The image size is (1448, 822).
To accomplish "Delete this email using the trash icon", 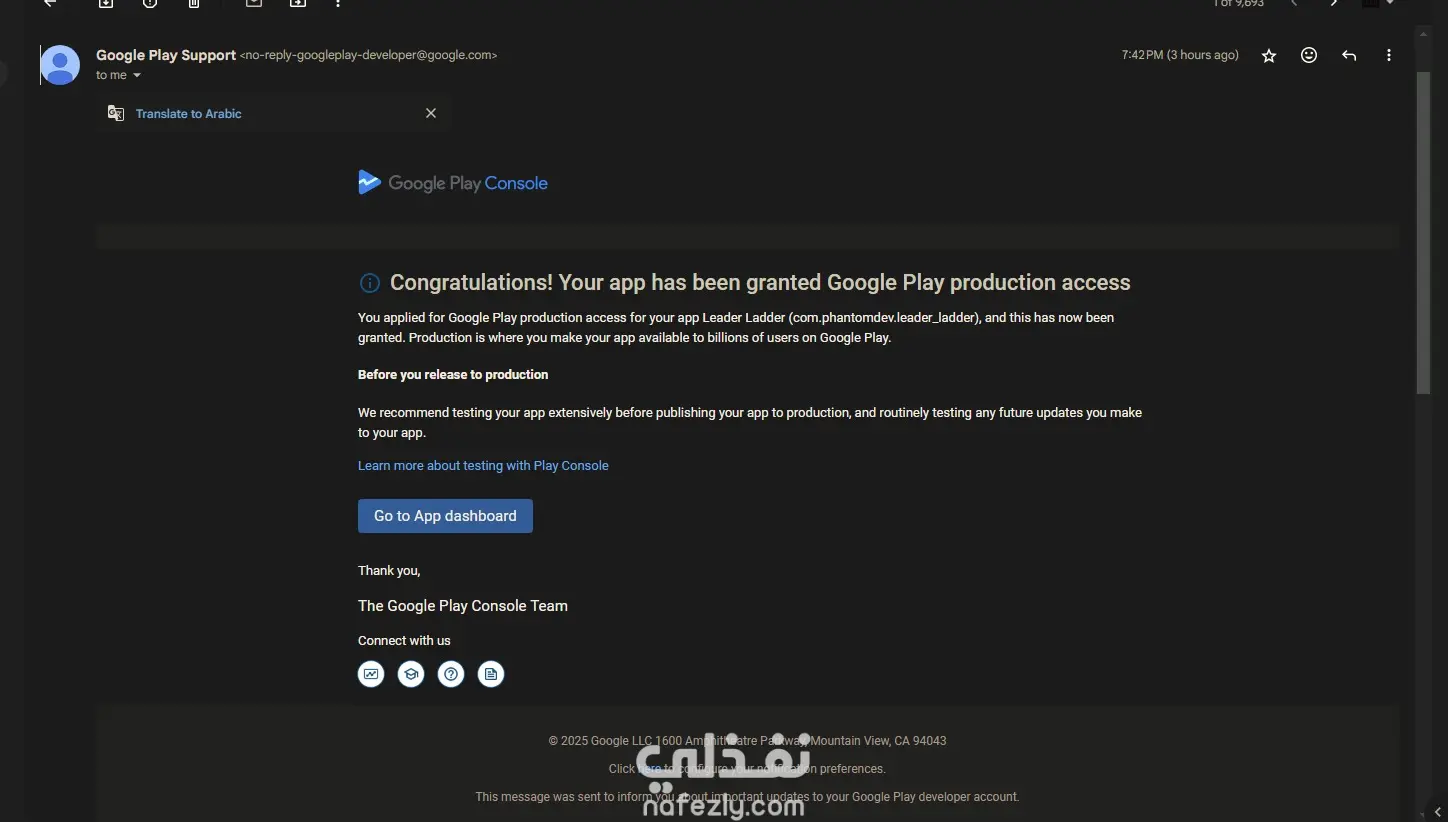I will click(x=194, y=4).
